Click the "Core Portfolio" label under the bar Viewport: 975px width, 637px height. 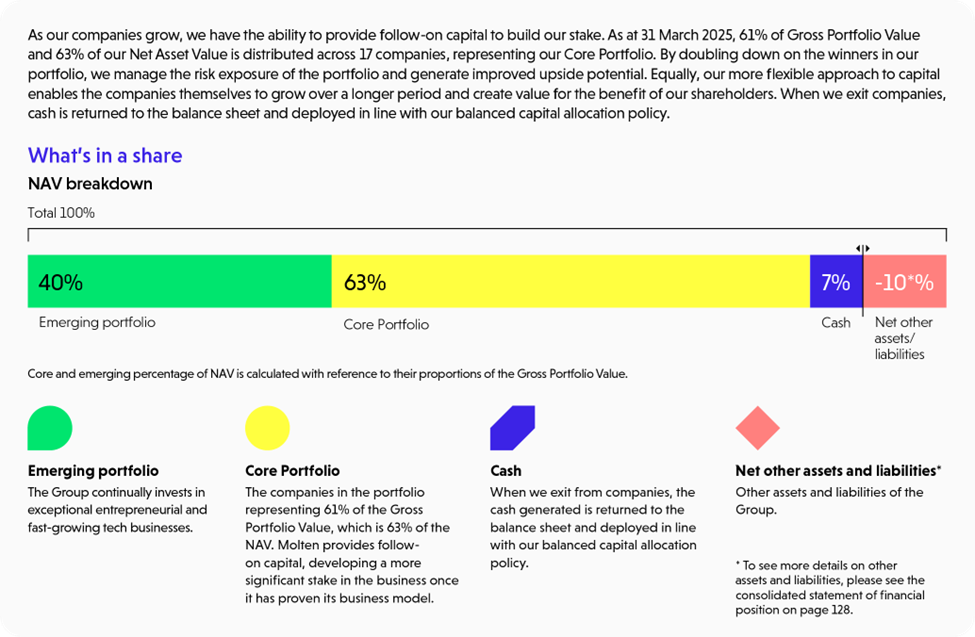pyautogui.click(x=386, y=324)
